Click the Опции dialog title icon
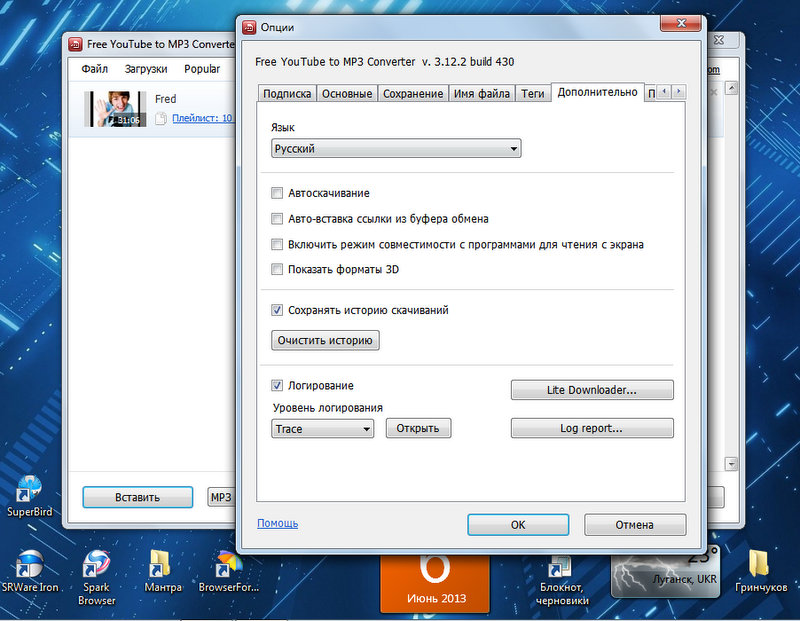Screen dimensions: 800x621 pyautogui.click(x=249, y=27)
